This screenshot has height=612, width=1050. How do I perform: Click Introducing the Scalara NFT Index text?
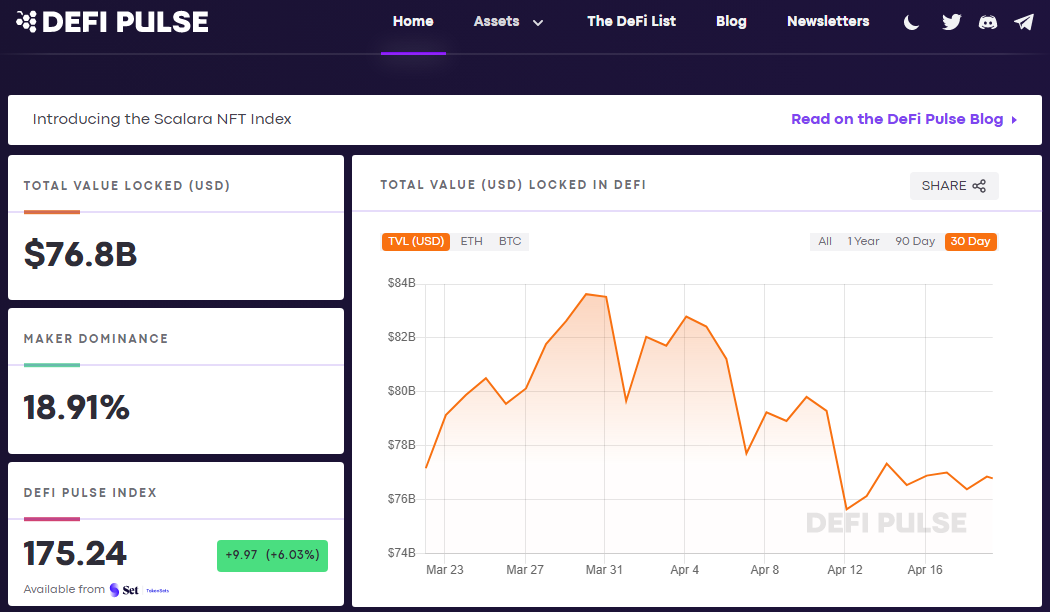[162, 119]
